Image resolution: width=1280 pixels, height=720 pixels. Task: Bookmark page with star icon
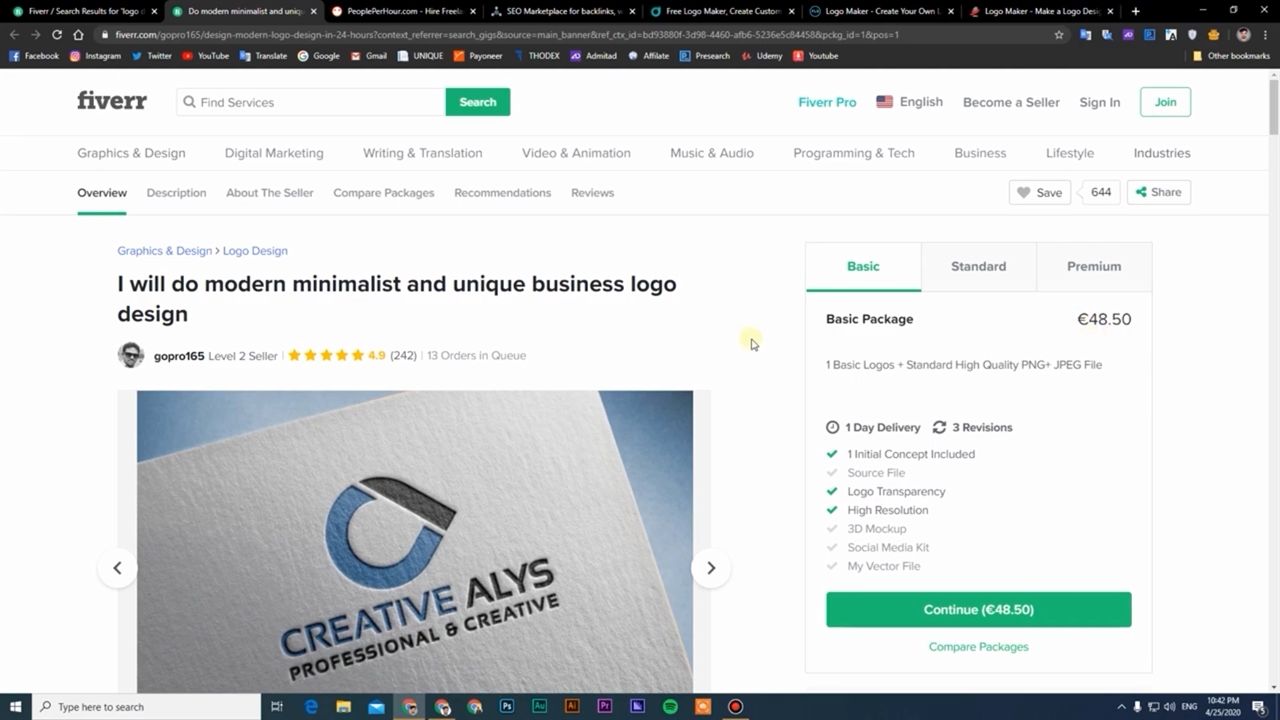click(1059, 34)
